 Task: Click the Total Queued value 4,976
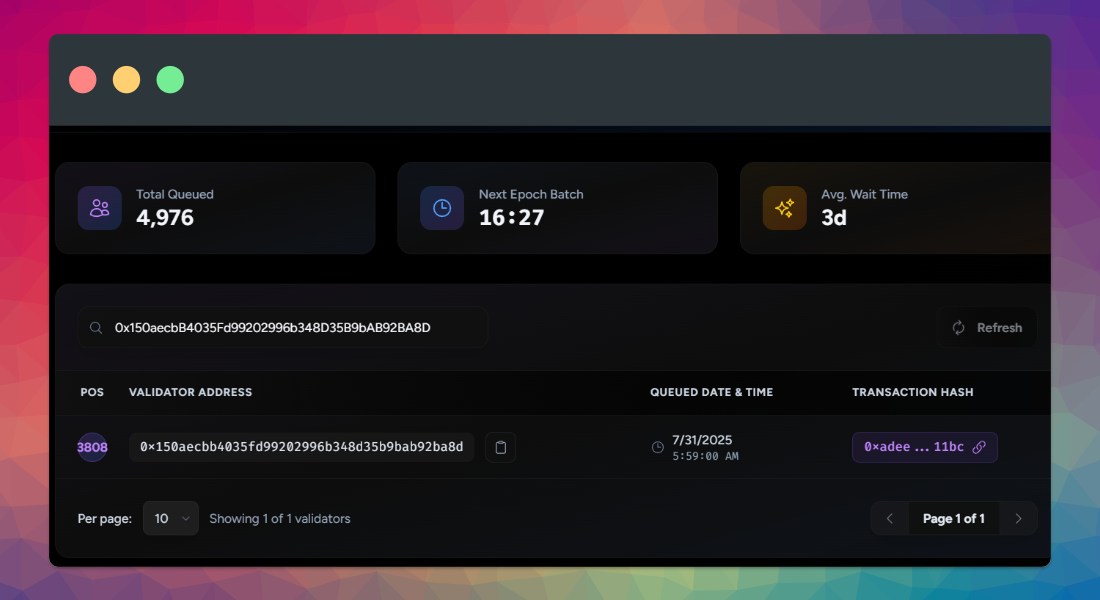[165, 218]
